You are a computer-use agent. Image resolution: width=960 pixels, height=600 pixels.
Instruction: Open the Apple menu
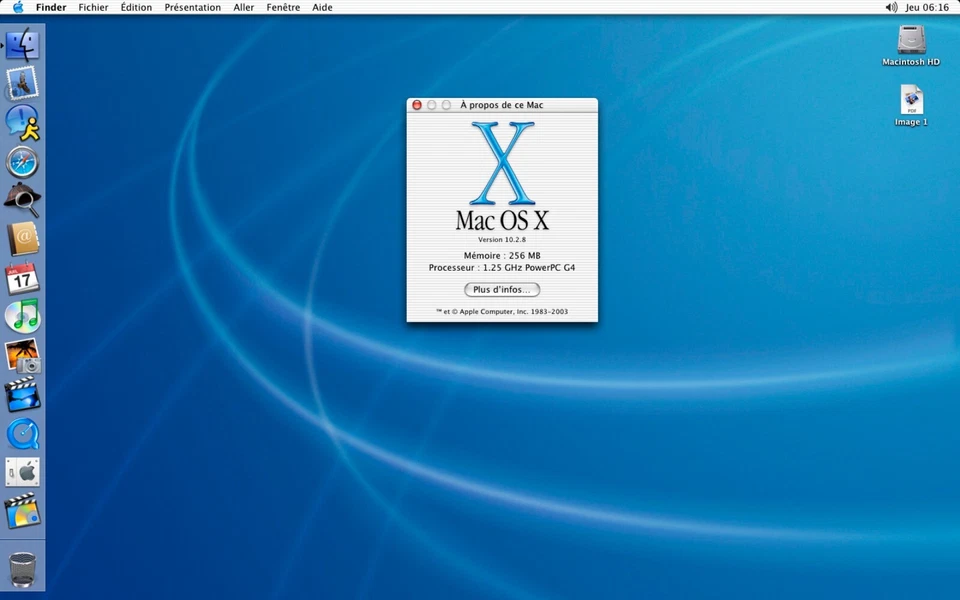tap(18, 7)
